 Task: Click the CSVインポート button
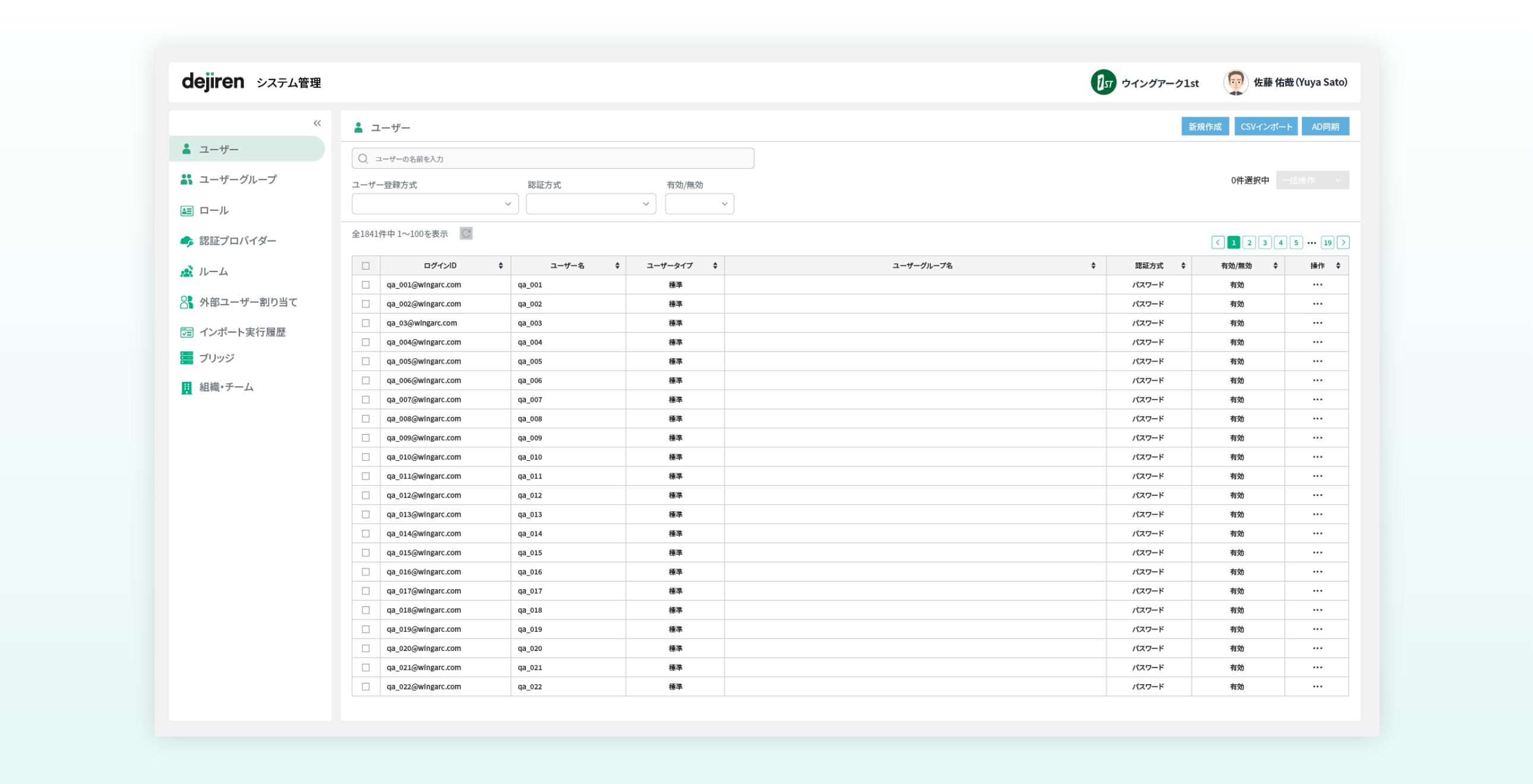click(x=1266, y=127)
